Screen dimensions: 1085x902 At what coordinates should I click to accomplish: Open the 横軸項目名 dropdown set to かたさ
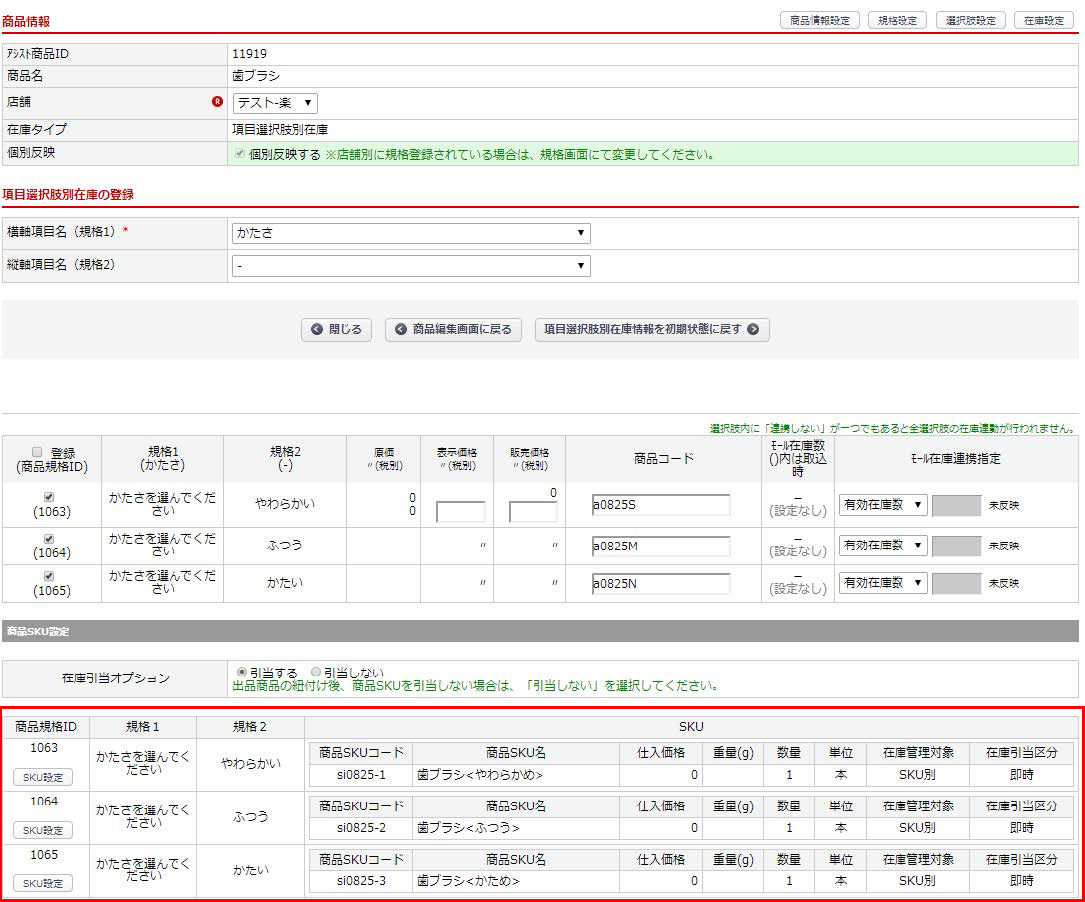[410, 233]
